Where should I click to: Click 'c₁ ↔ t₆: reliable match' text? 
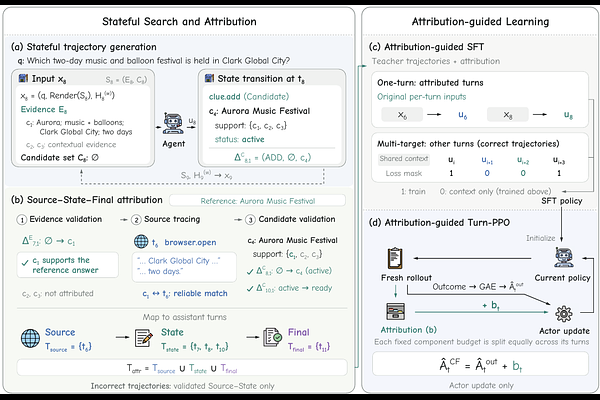click(x=185, y=294)
